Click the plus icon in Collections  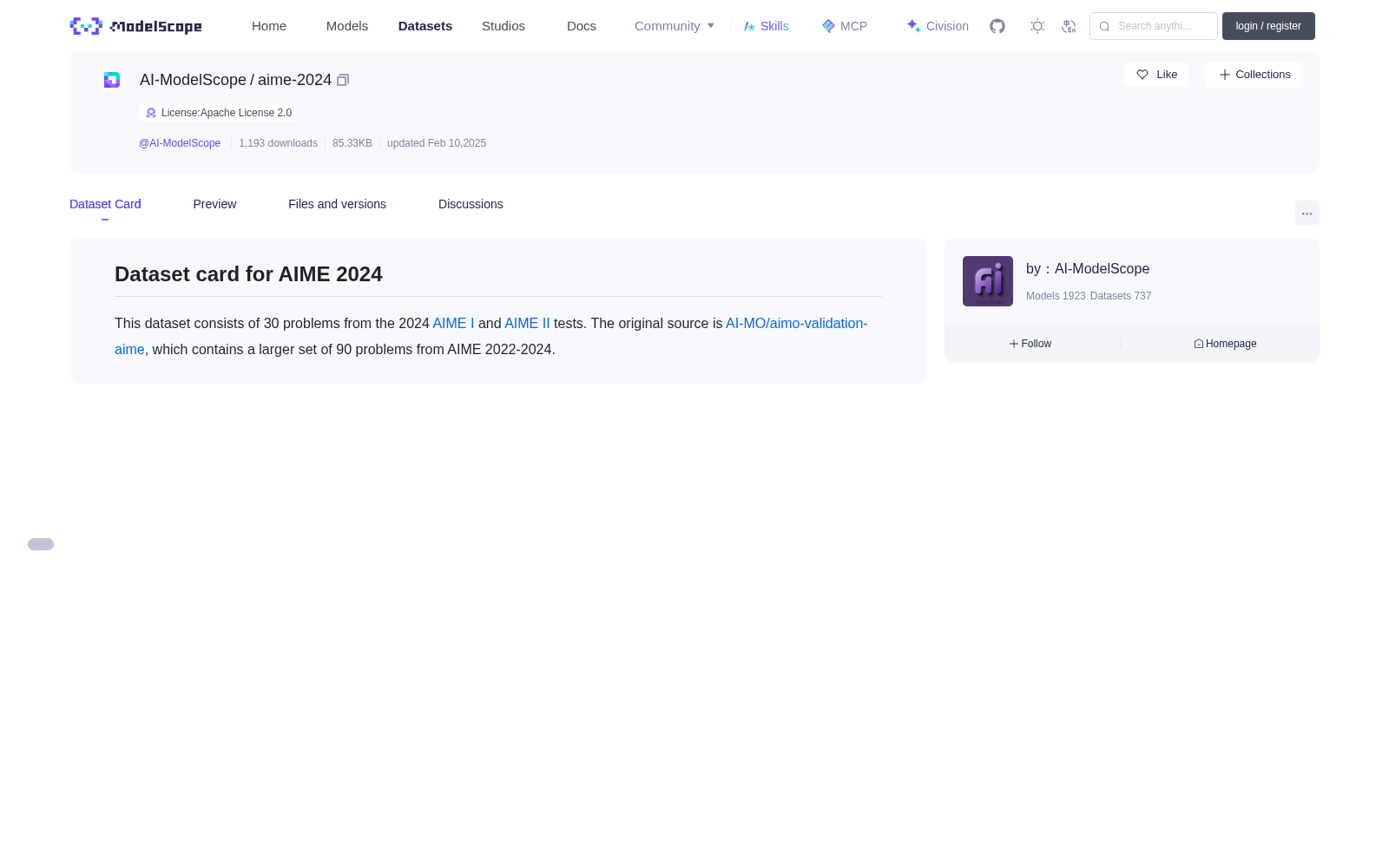coord(1225,75)
